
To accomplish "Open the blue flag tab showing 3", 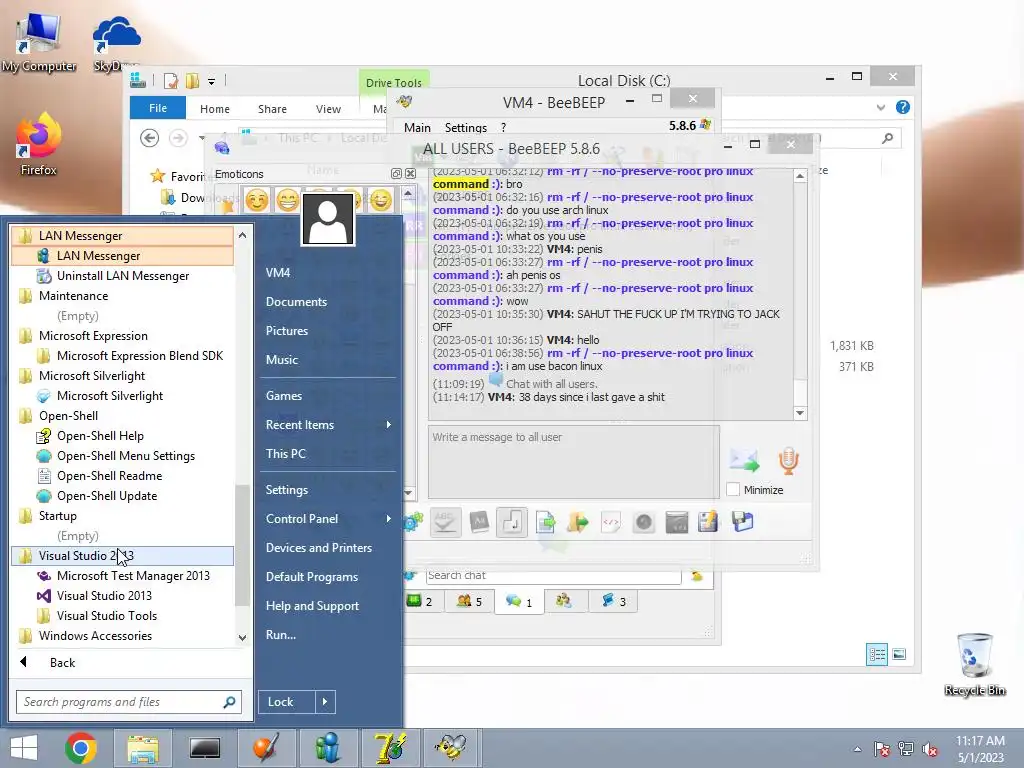I will click(x=613, y=601).
